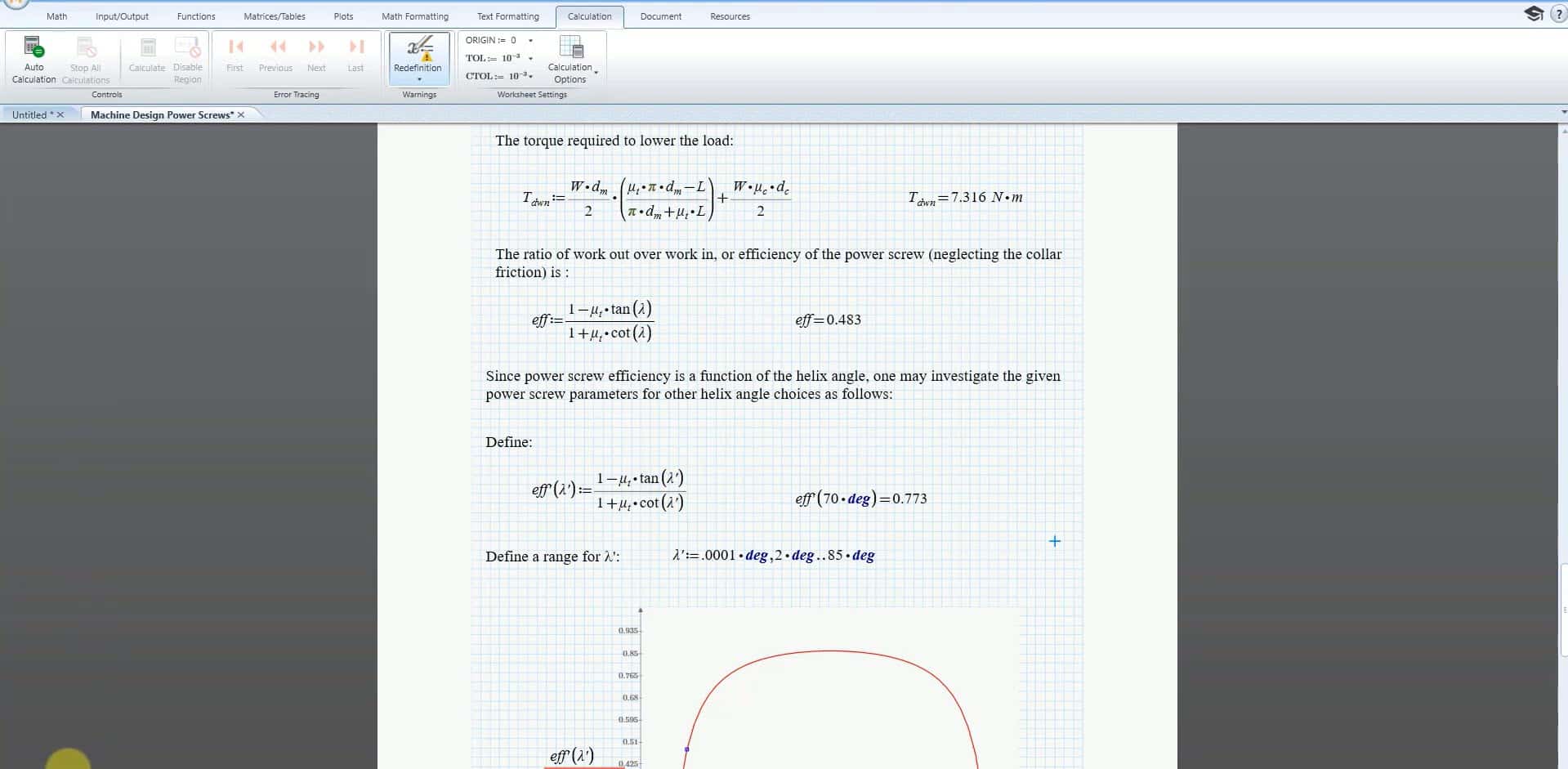Select the eff(70·deg)=0.773 evaluation region
Viewport: 1568px width, 769px height.
pos(860,499)
